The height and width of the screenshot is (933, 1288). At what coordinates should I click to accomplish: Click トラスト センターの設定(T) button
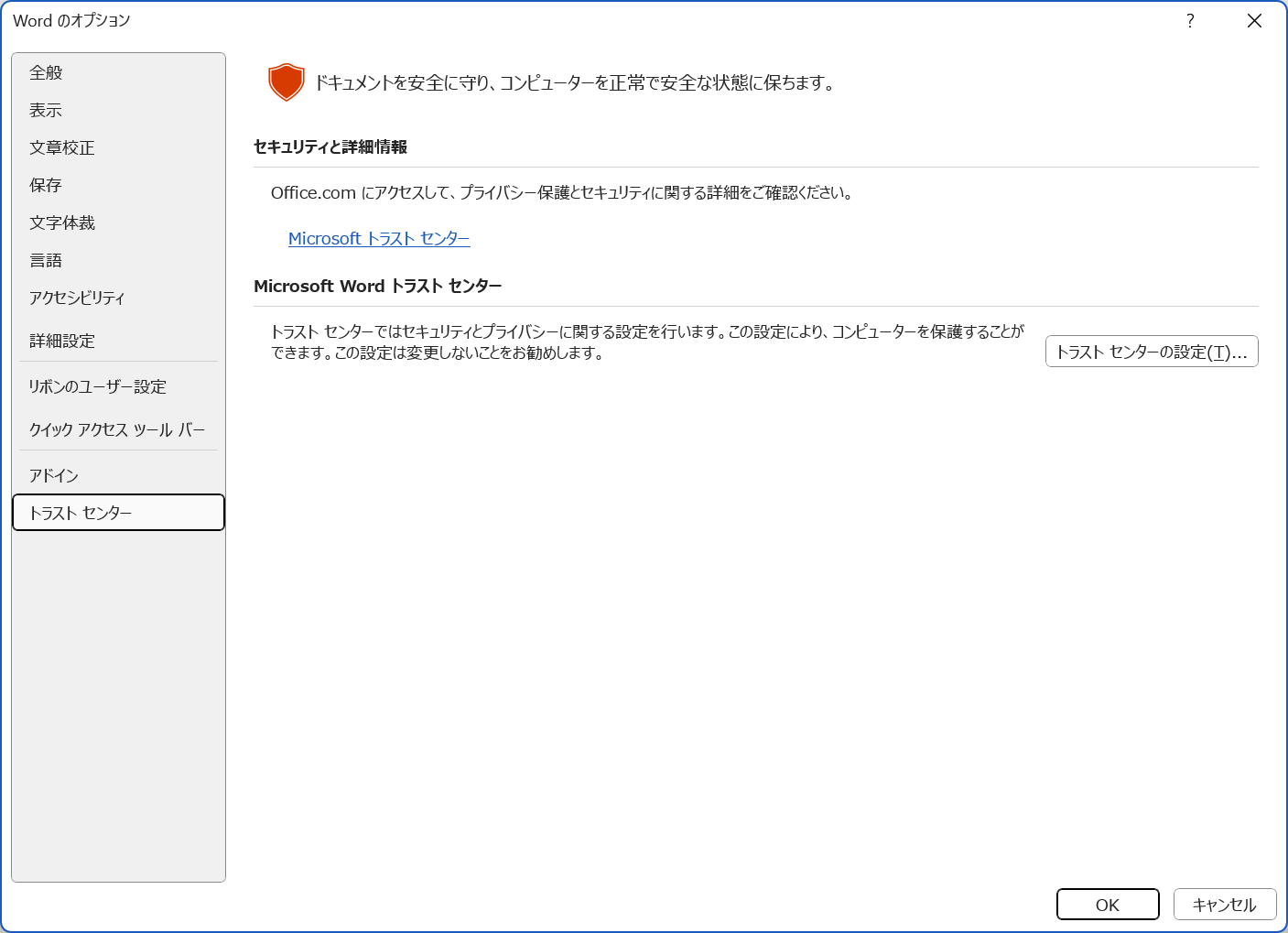[x=1152, y=351]
